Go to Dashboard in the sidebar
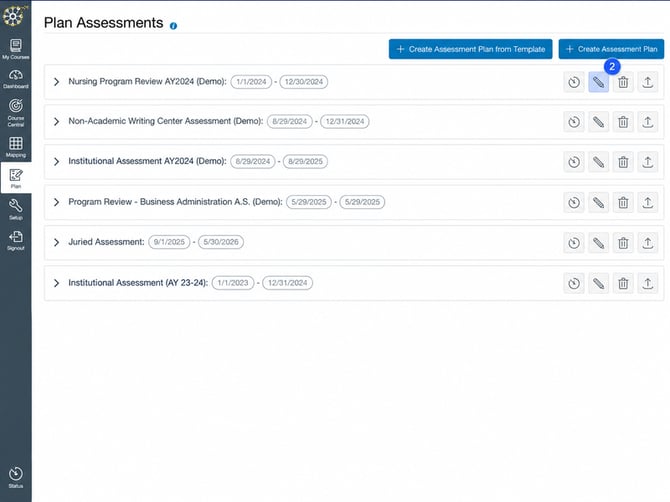Image resolution: width=670 pixels, height=502 pixels. (x=16, y=79)
